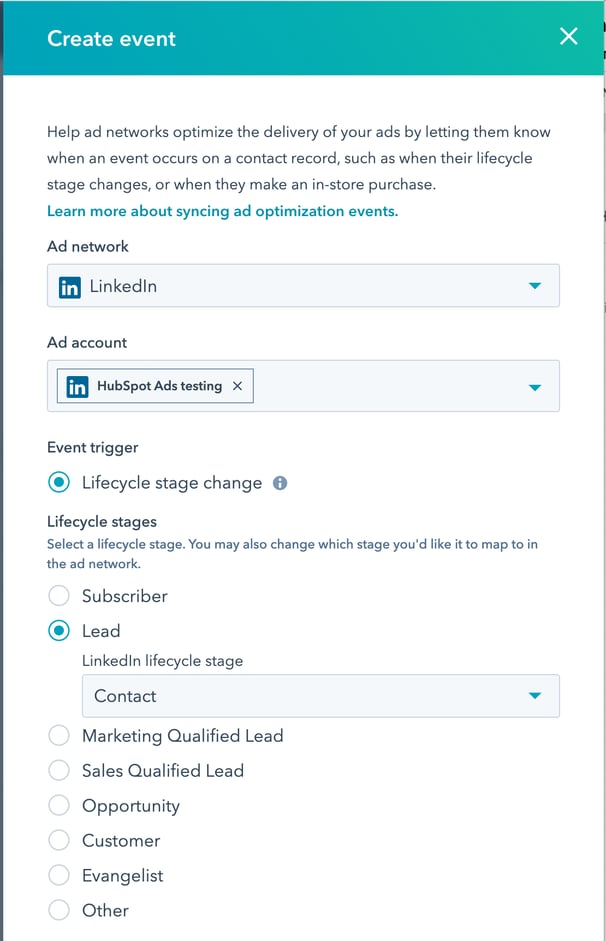The width and height of the screenshot is (606, 941).
Task: Select Marketing Qualified Lead radio button
Action: [60, 736]
